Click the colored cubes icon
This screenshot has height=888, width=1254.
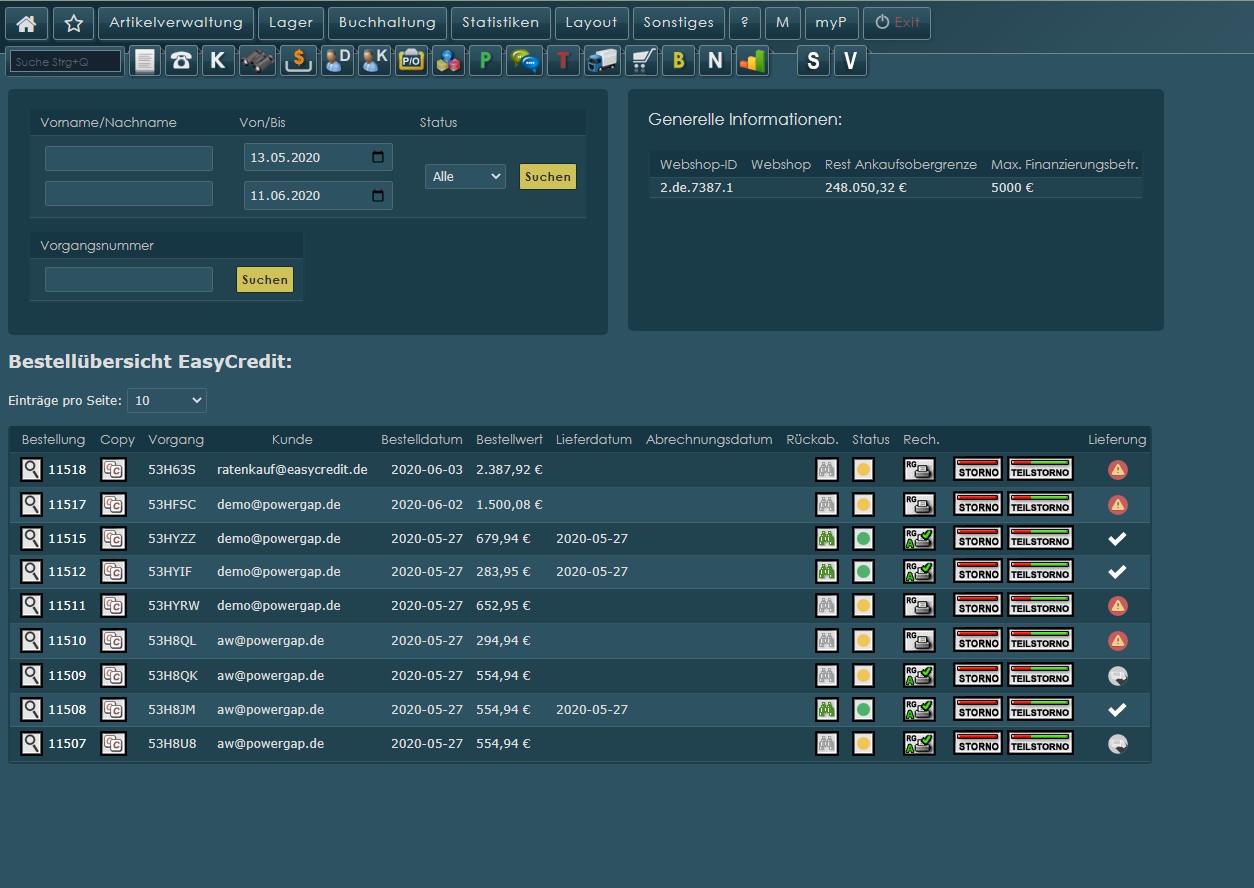tap(447, 61)
